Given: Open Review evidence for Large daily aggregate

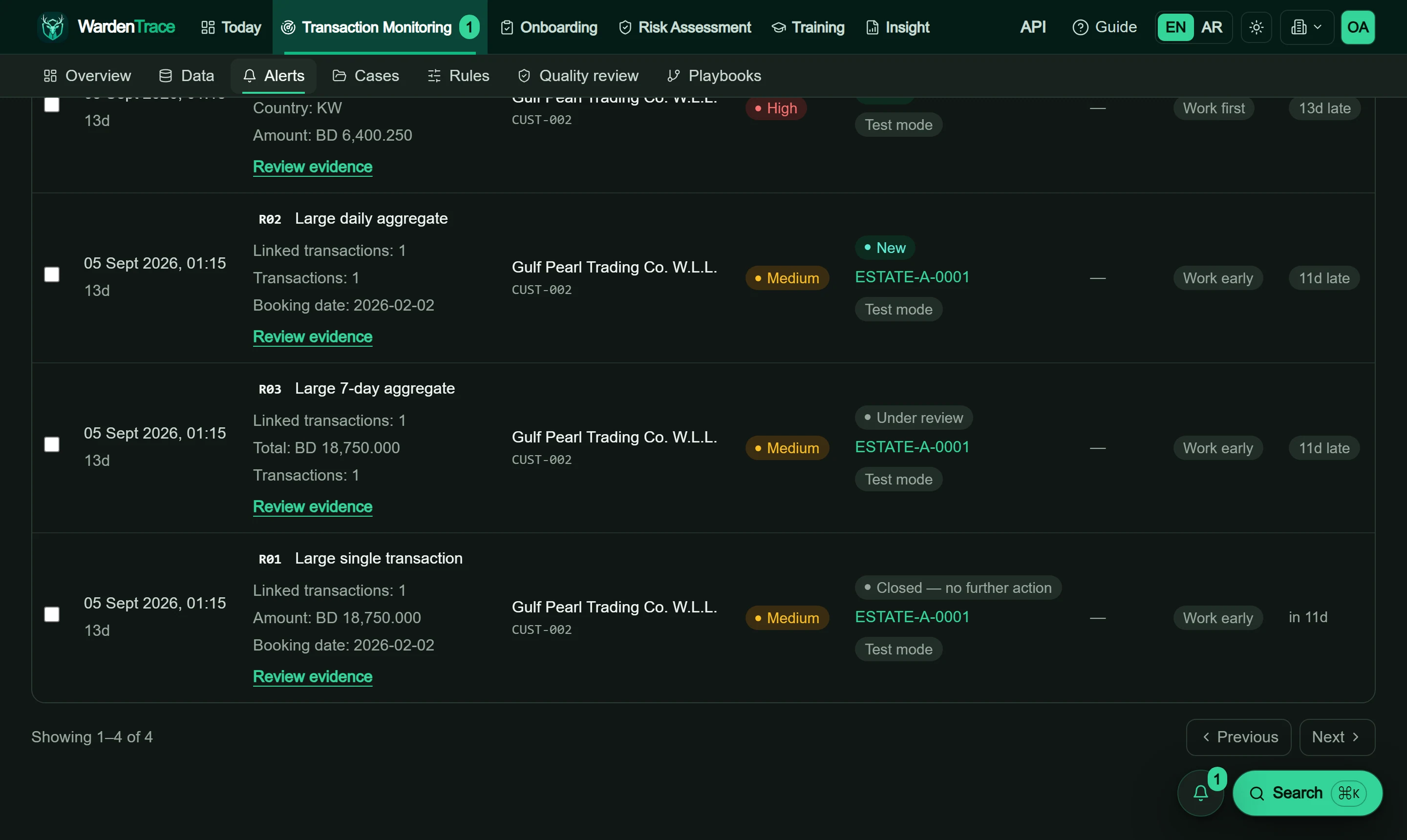Looking at the screenshot, I should [x=313, y=337].
